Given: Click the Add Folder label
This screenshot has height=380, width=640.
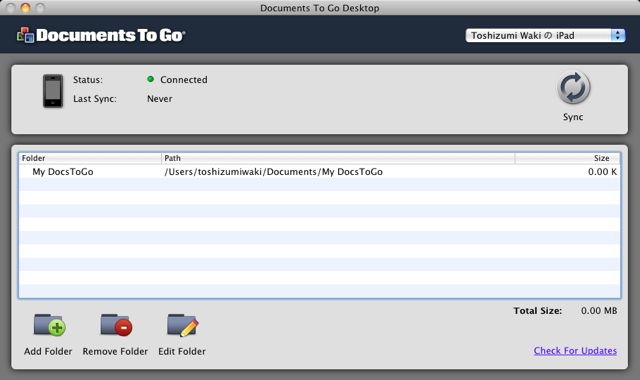Looking at the screenshot, I should (x=48, y=351).
